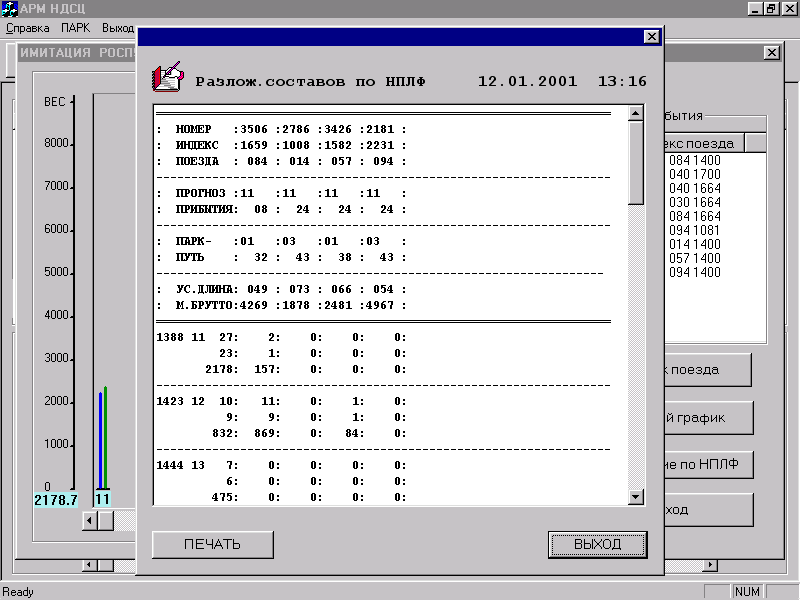Screen dimensions: 800x600
Task: Click the partially hidden 'поезда' button behind the dialog
Action: [x=708, y=369]
